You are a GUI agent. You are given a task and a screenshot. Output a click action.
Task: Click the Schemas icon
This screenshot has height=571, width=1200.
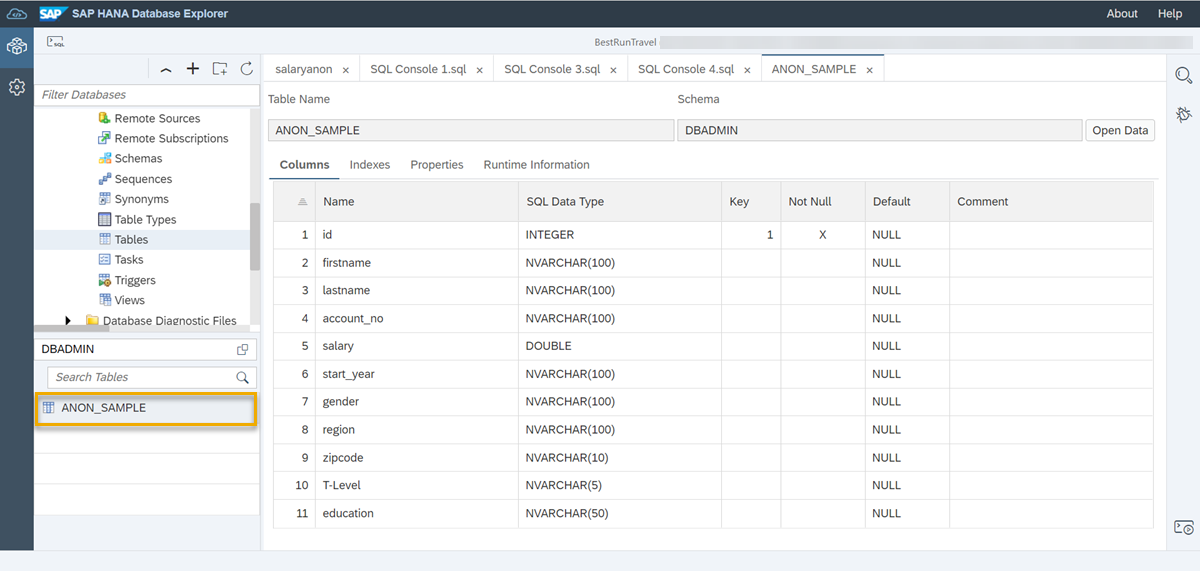click(105, 158)
